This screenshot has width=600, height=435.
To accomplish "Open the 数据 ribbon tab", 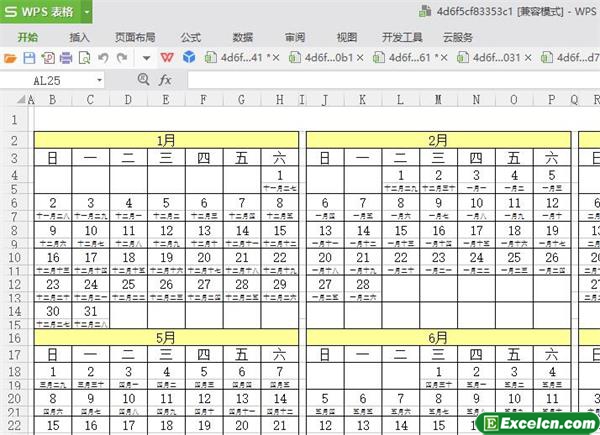I will [243, 37].
